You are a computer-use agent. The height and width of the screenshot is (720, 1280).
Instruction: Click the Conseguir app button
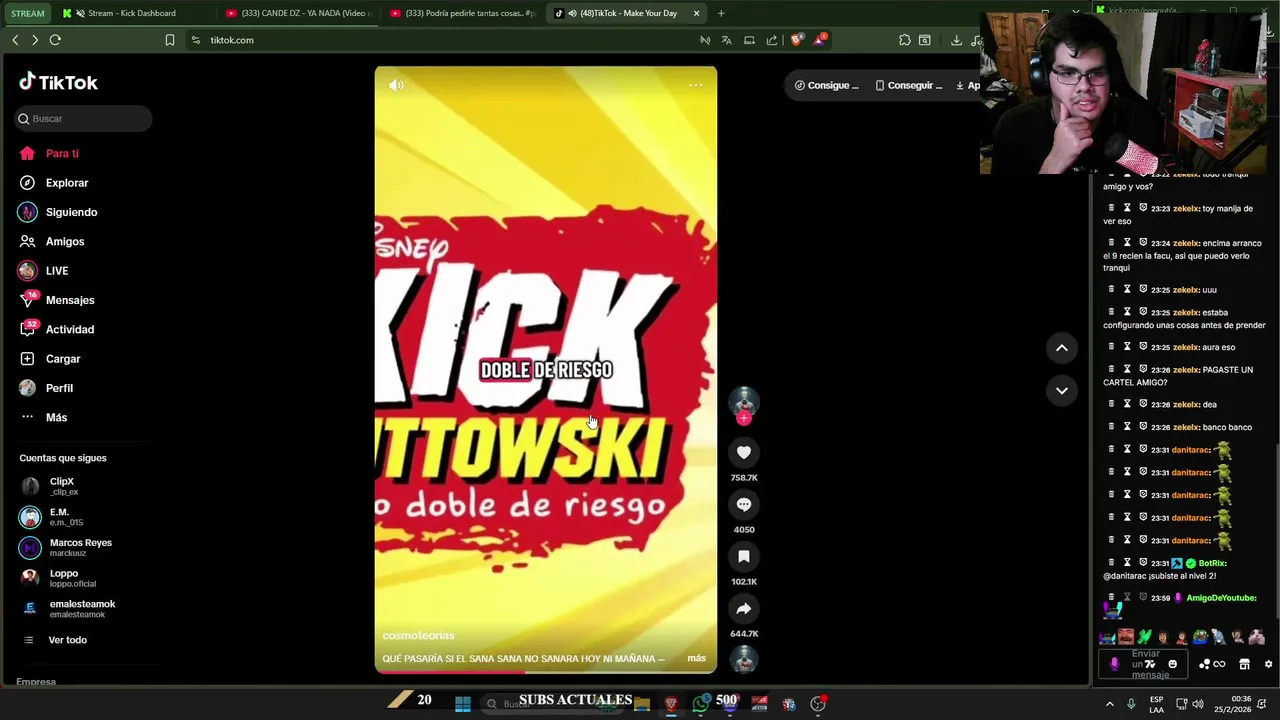tap(908, 85)
